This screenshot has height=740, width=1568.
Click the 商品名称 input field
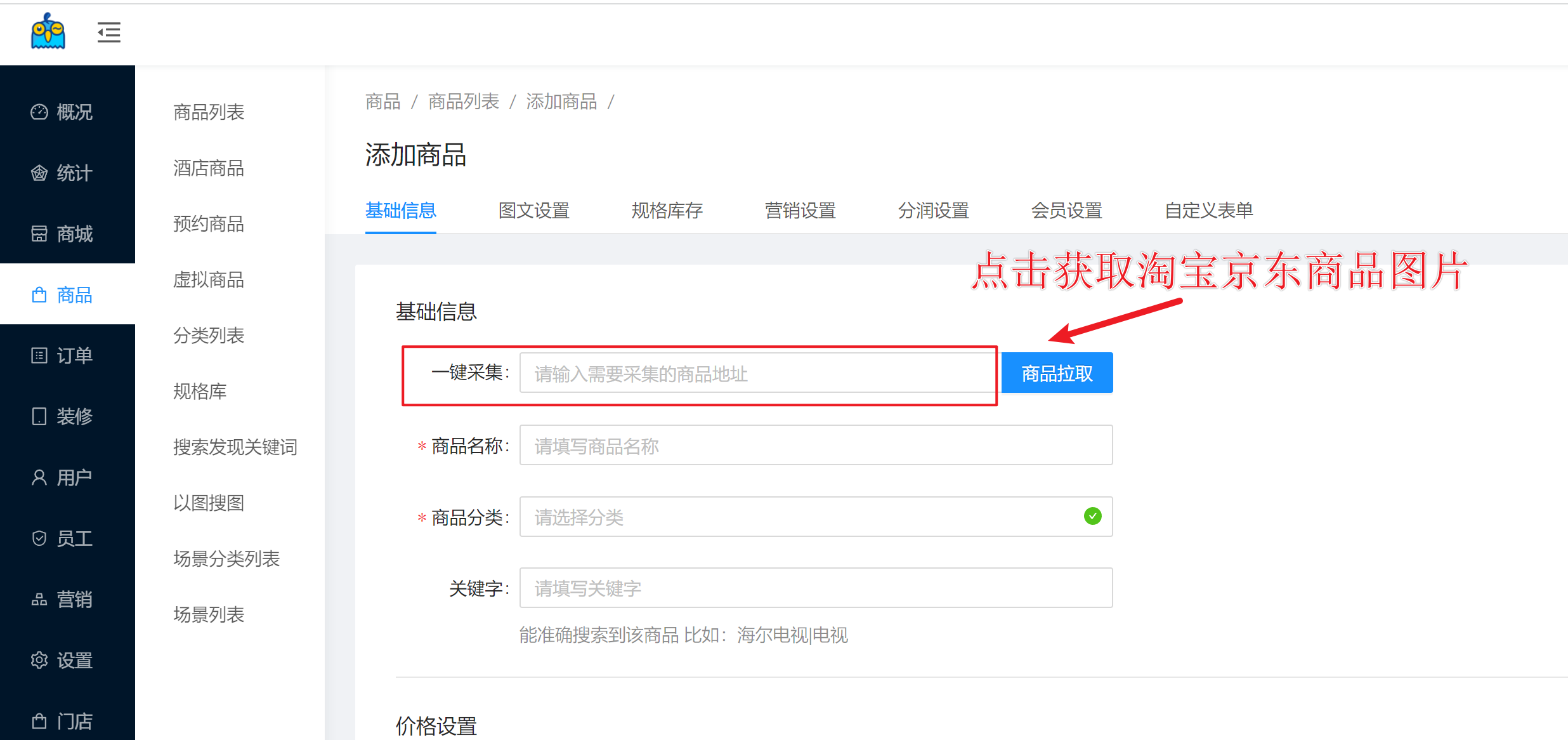point(815,446)
